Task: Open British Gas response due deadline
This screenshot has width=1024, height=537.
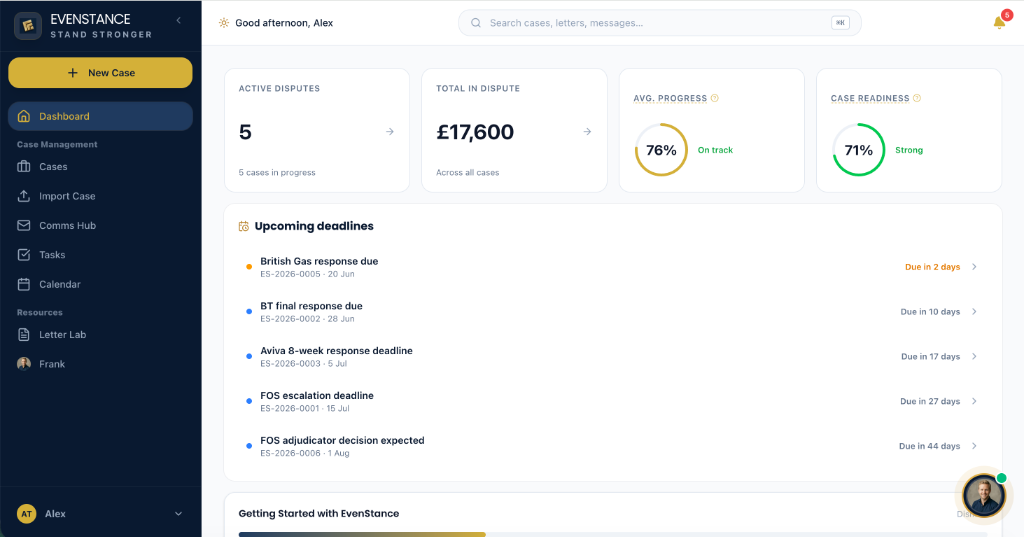Action: tap(613, 267)
